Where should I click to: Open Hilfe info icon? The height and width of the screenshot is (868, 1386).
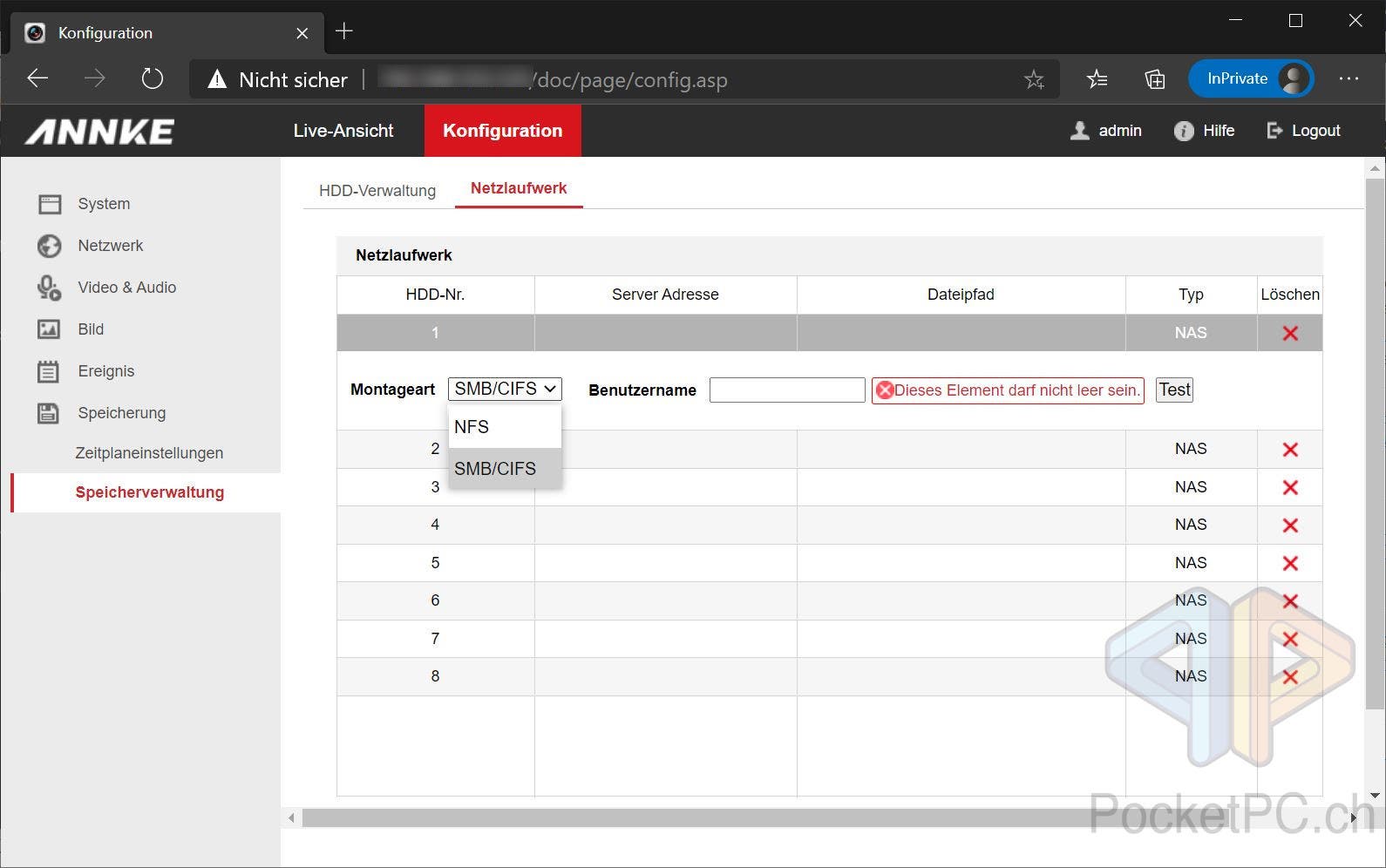pos(1183,131)
